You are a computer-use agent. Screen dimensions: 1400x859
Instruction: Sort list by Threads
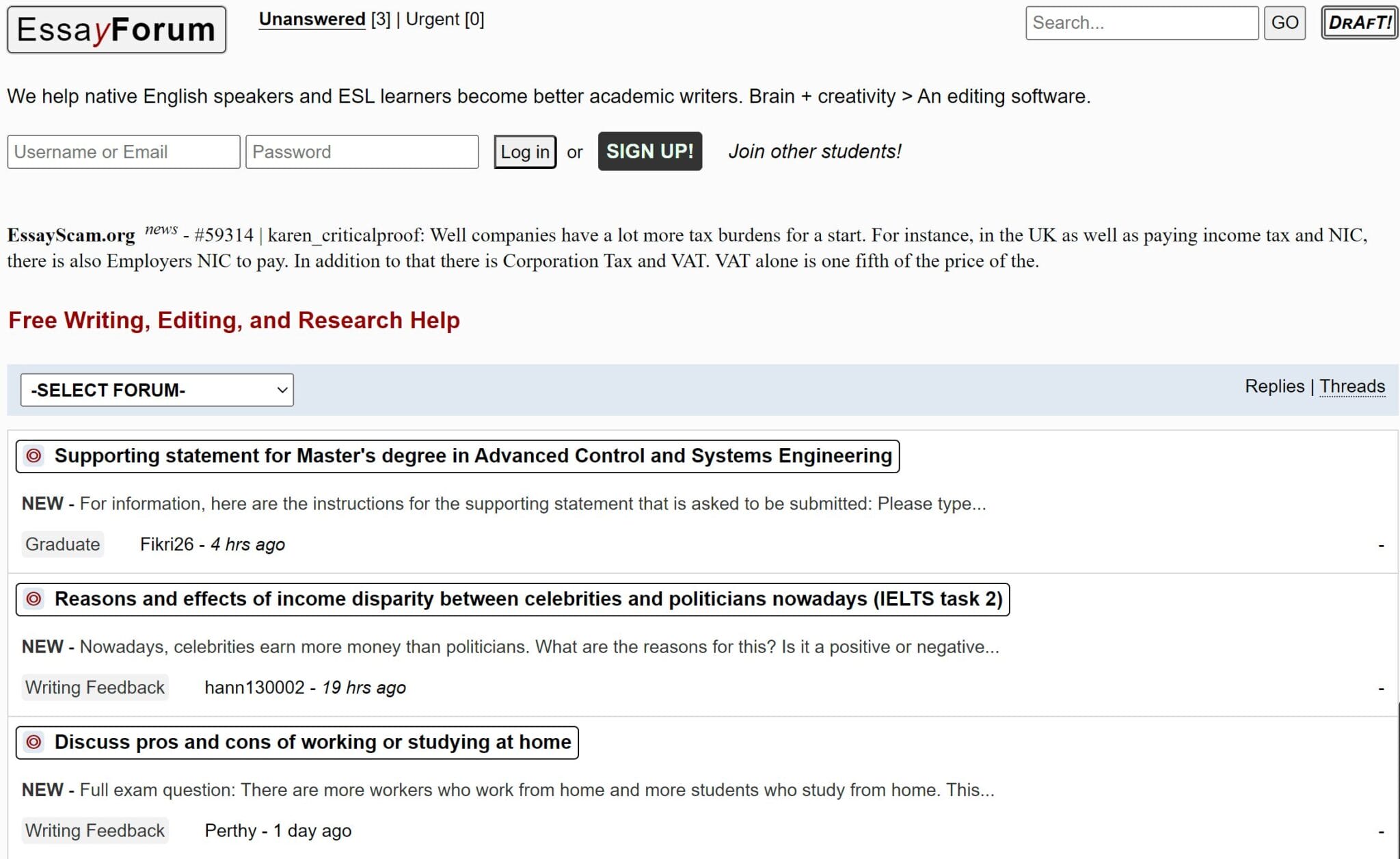click(1351, 386)
